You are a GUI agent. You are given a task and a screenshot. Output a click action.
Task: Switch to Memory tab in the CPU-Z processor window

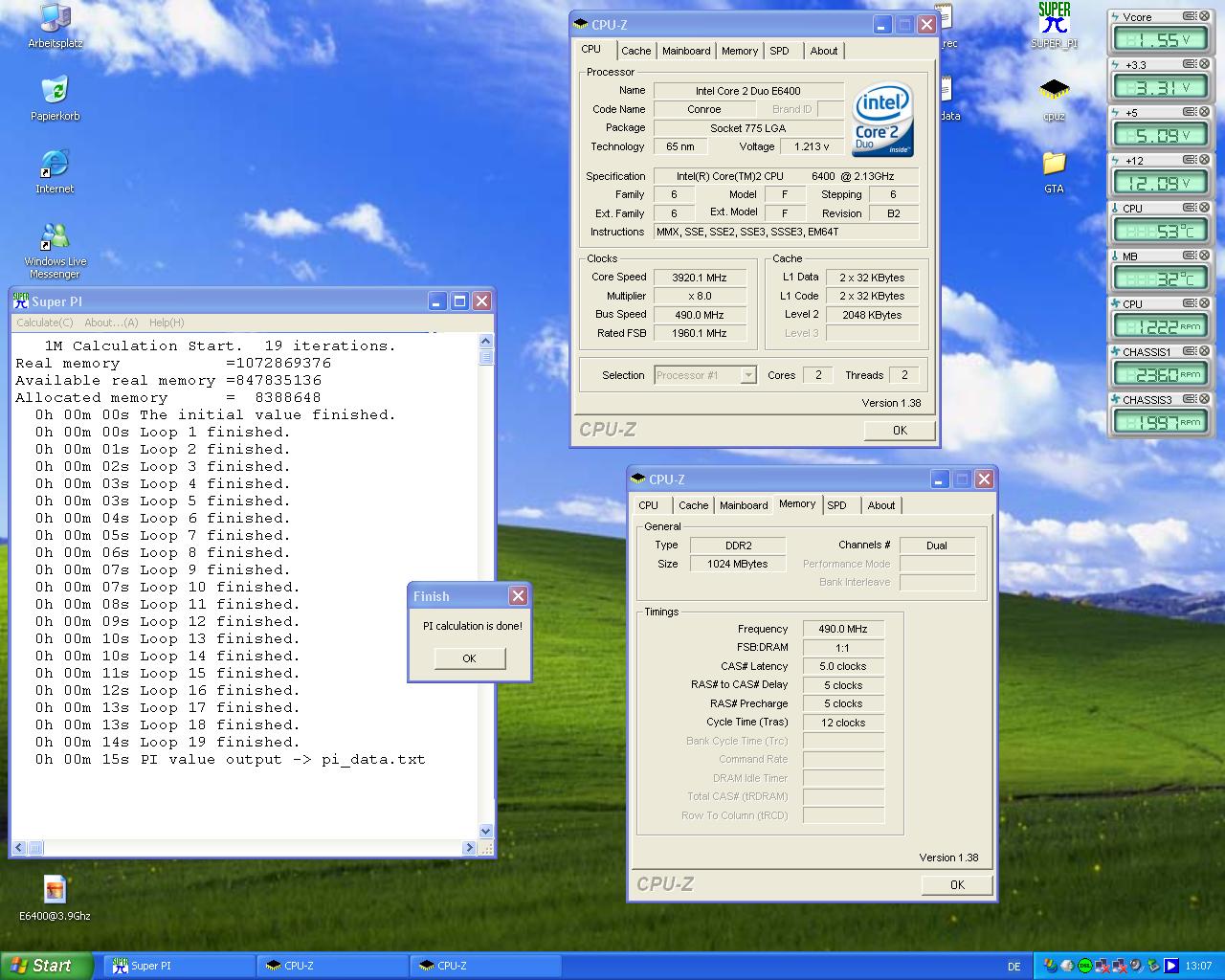pyautogui.click(x=740, y=51)
